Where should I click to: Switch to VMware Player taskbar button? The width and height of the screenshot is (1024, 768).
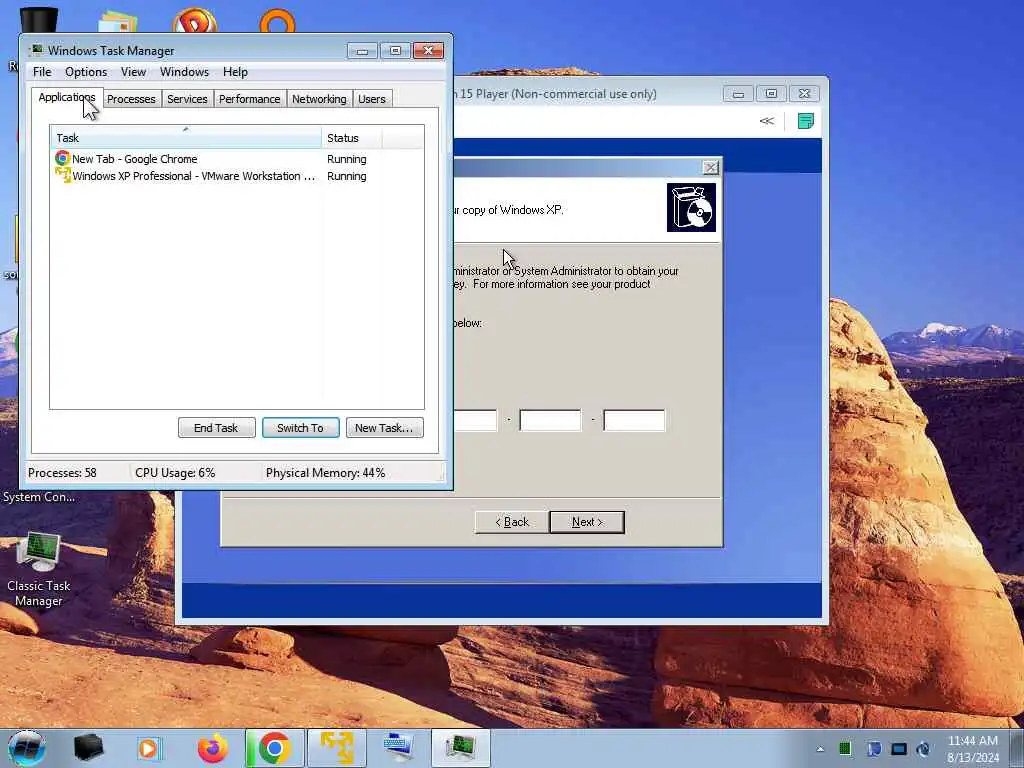point(336,748)
